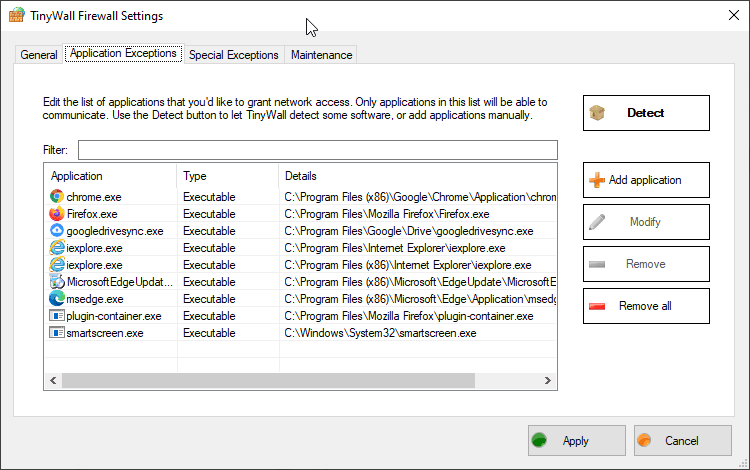
Task: Click the horizontal scrollbar right arrow
Action: click(x=548, y=381)
